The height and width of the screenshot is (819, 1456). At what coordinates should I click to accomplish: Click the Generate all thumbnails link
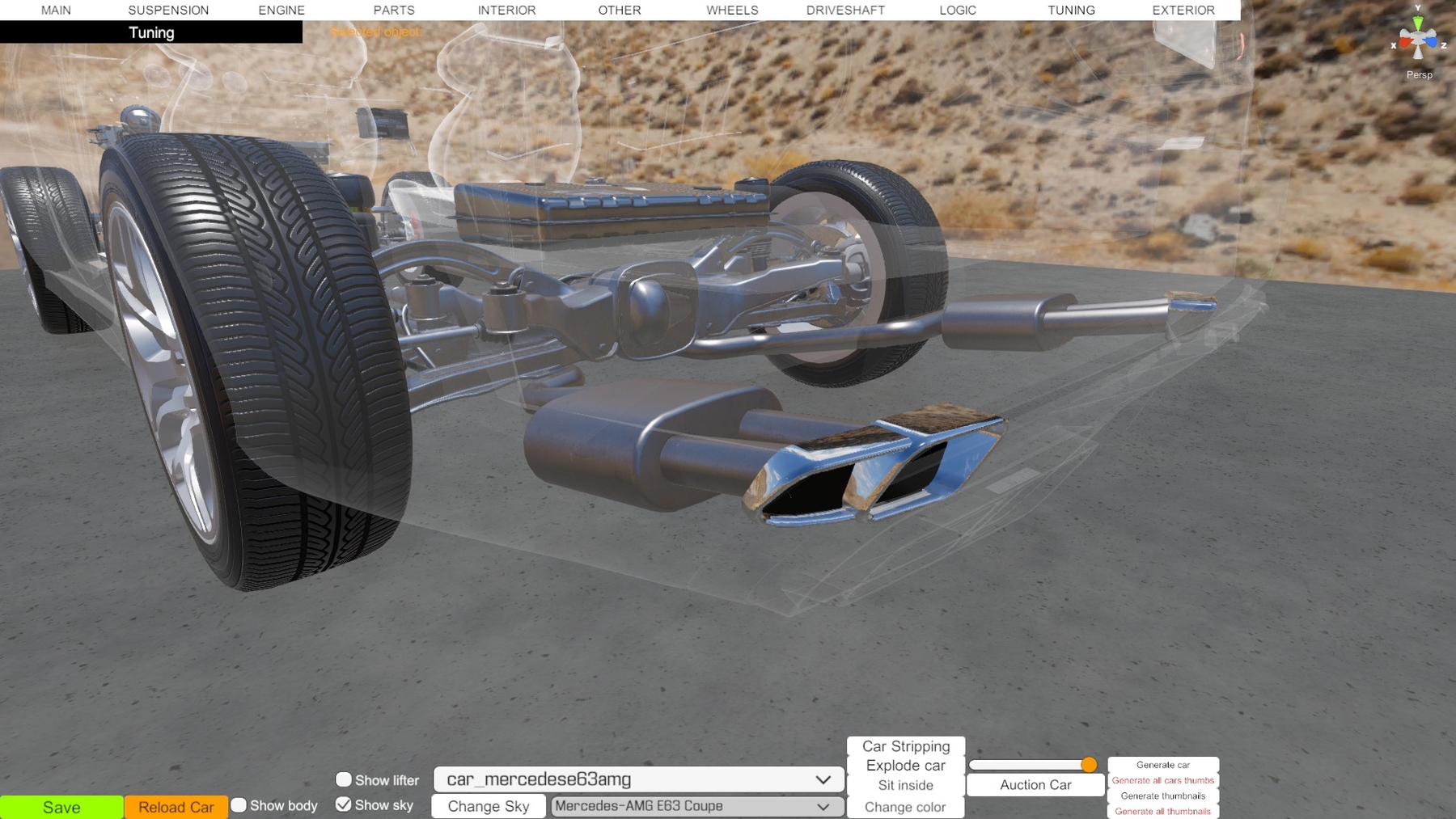pyautogui.click(x=1162, y=811)
